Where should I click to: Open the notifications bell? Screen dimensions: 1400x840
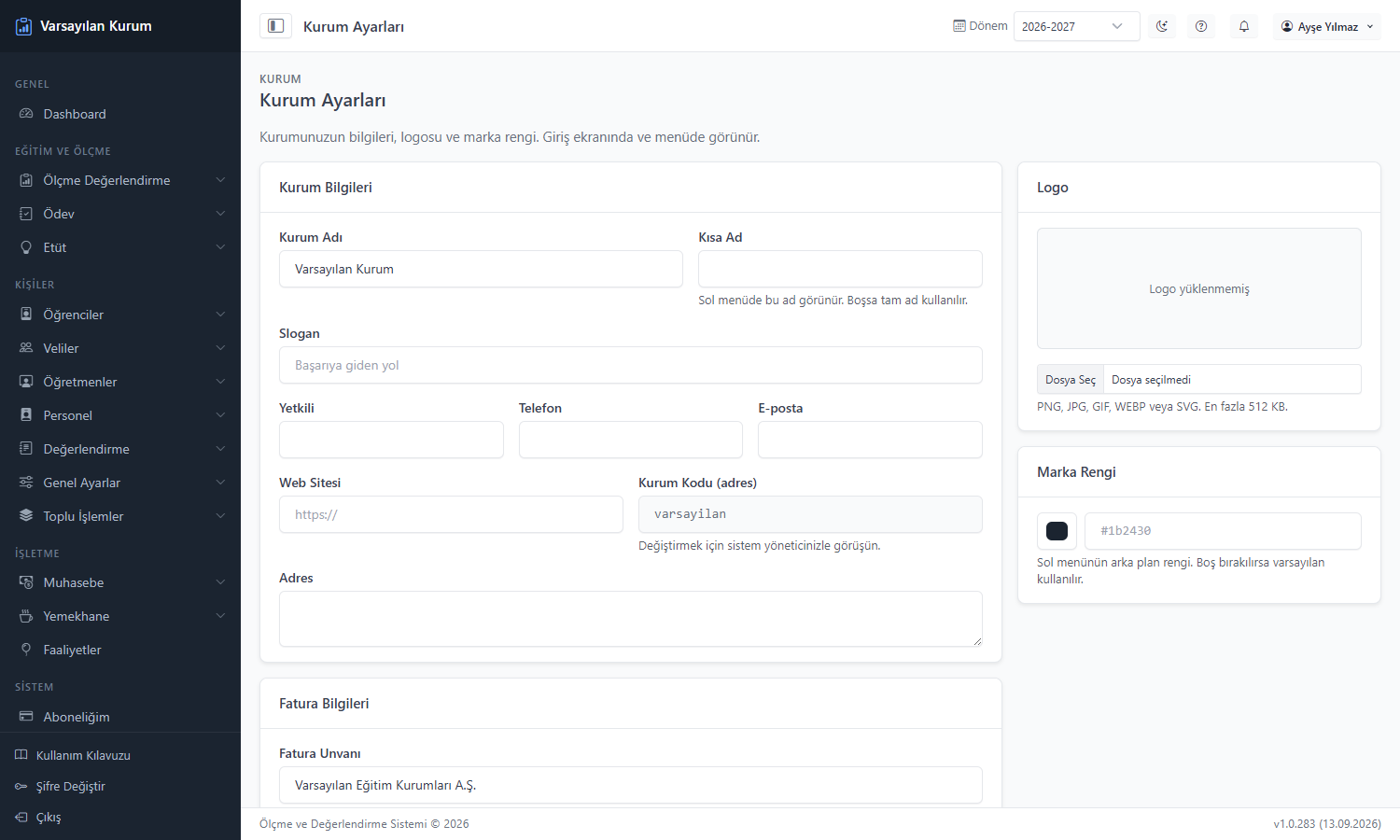tap(1244, 26)
